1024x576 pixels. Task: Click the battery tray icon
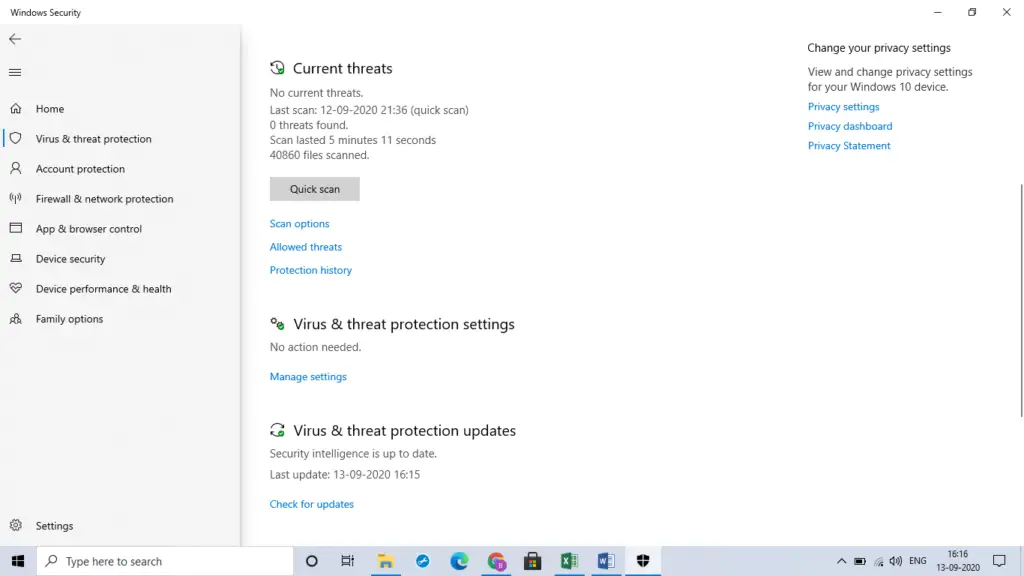pyautogui.click(x=860, y=561)
